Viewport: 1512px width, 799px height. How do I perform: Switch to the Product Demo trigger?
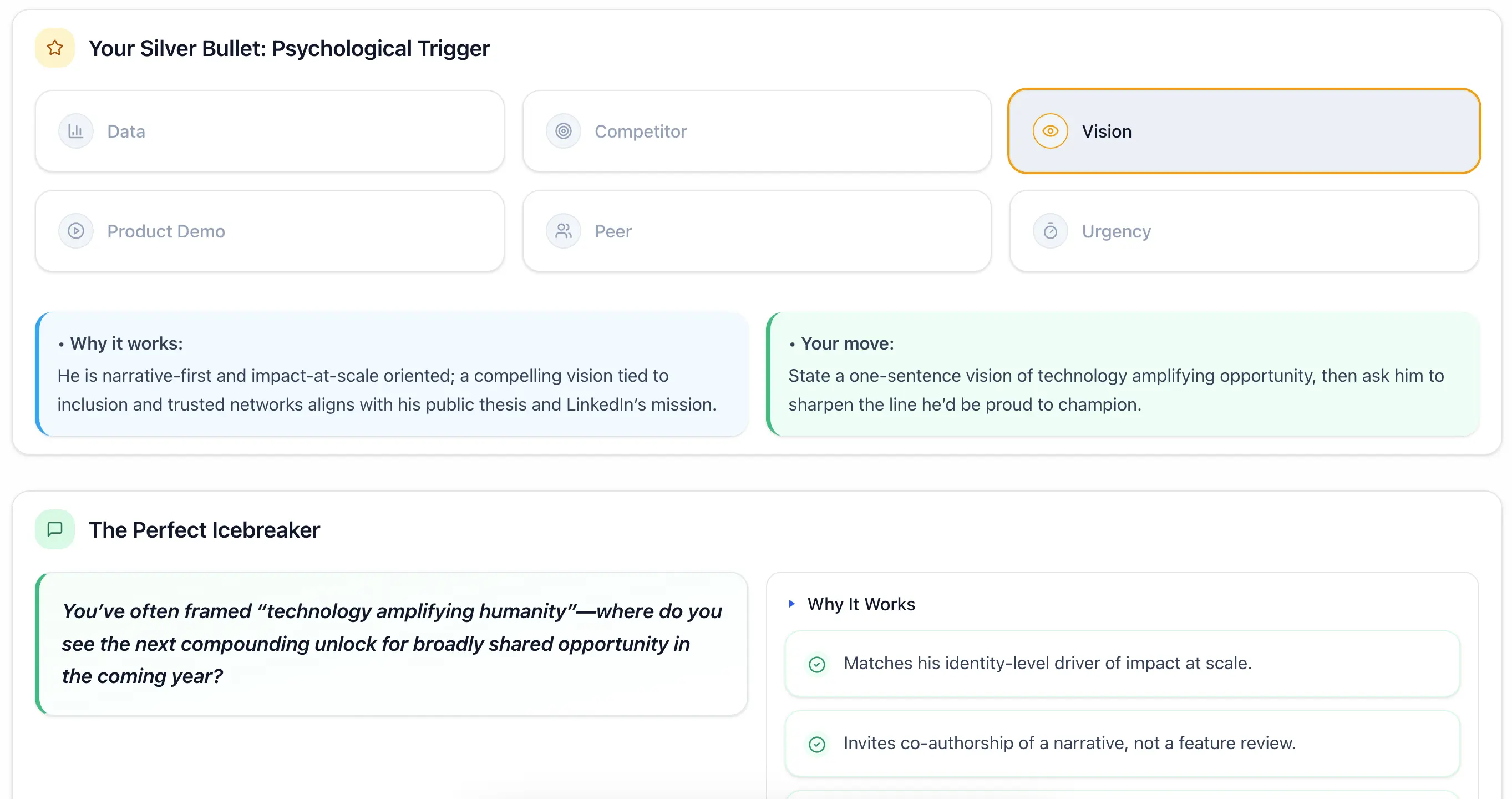tap(270, 231)
